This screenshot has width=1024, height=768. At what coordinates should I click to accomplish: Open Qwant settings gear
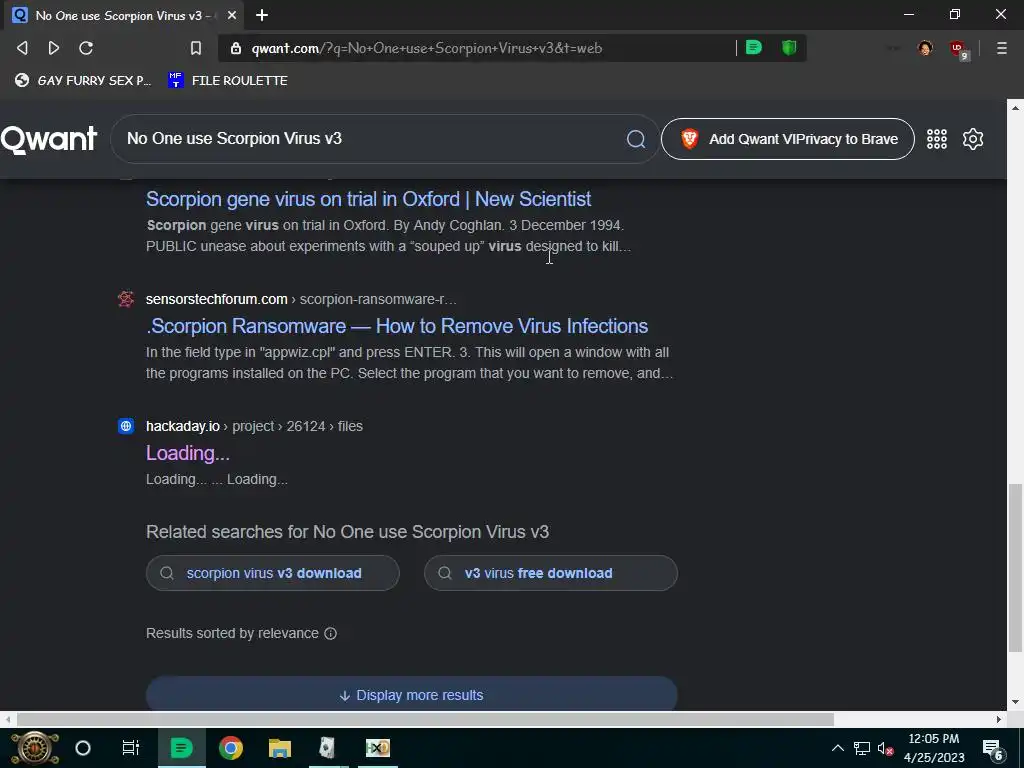click(x=973, y=139)
